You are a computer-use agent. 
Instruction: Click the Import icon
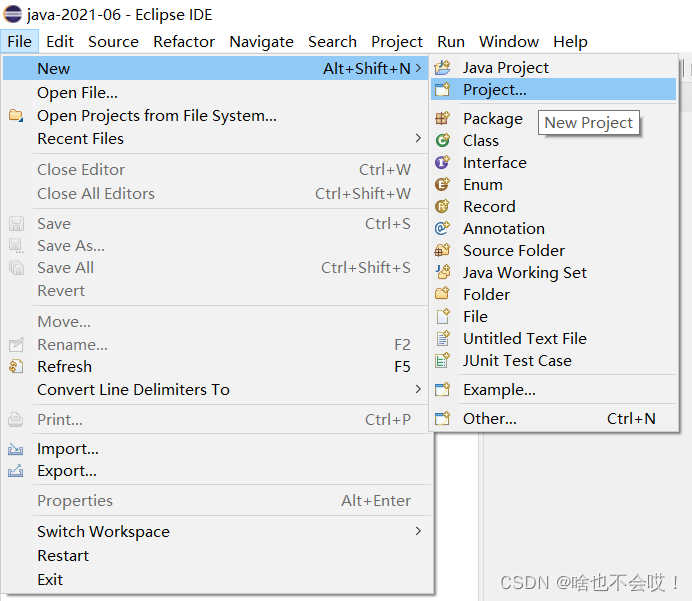[x=16, y=449]
